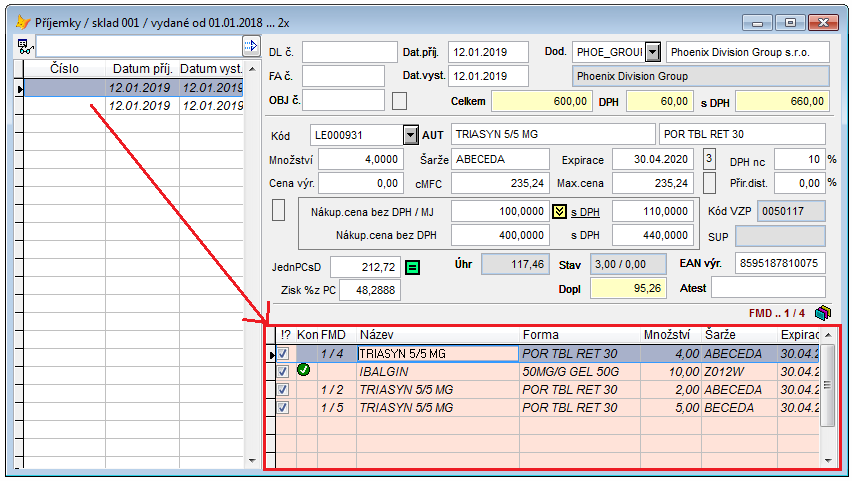
Task: Click the small 3 button next to Expirace
Action: click(x=709, y=158)
